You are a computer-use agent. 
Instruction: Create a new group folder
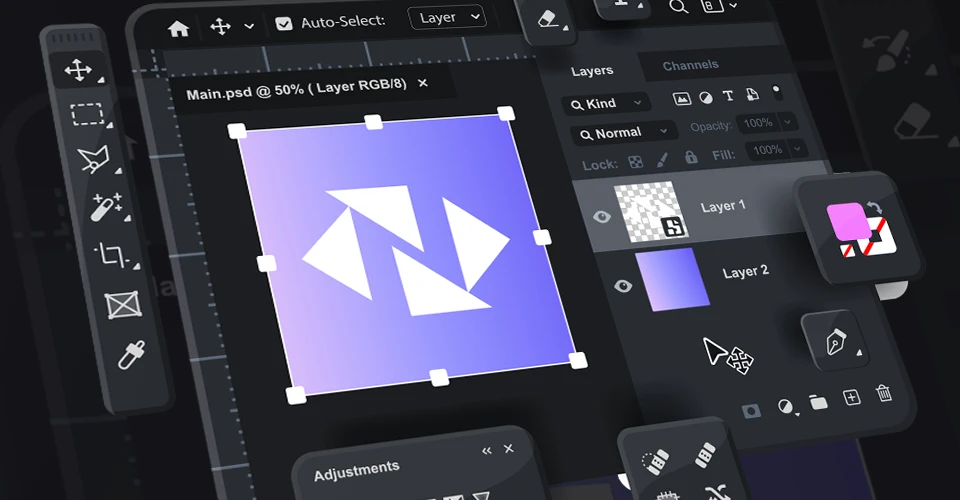[x=819, y=402]
